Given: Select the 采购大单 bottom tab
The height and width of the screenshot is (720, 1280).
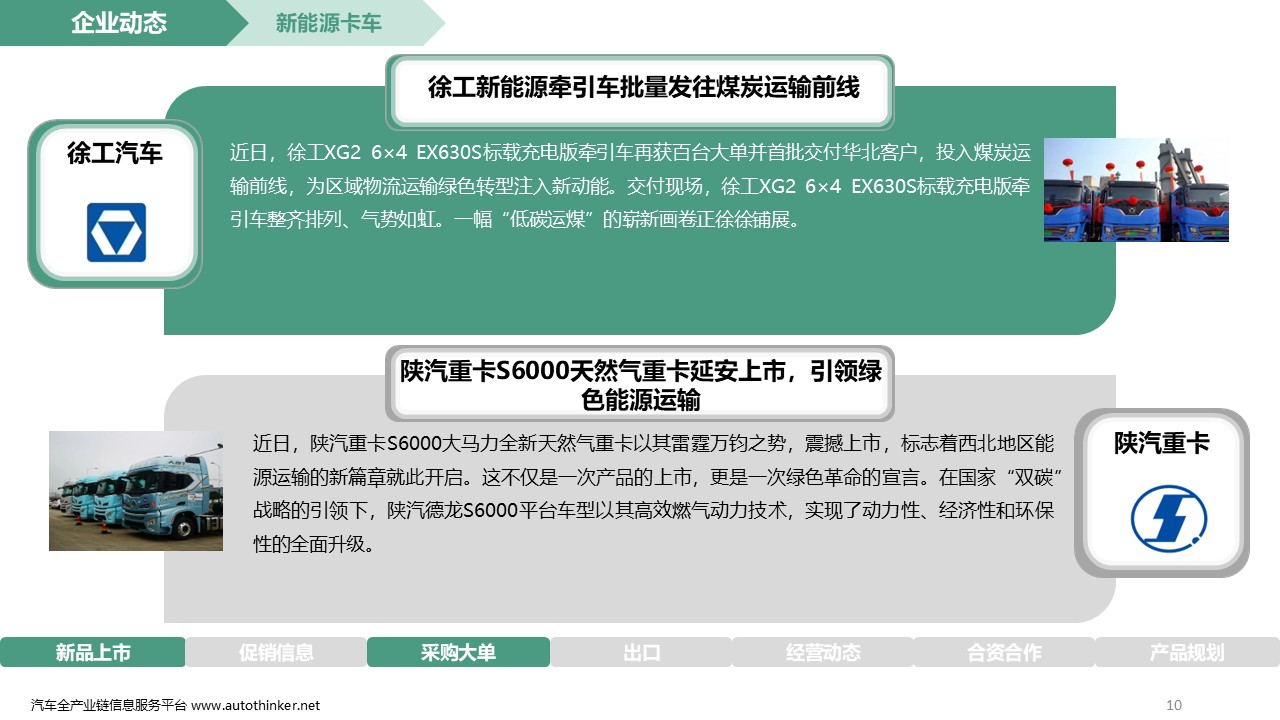Looking at the screenshot, I should [458, 652].
